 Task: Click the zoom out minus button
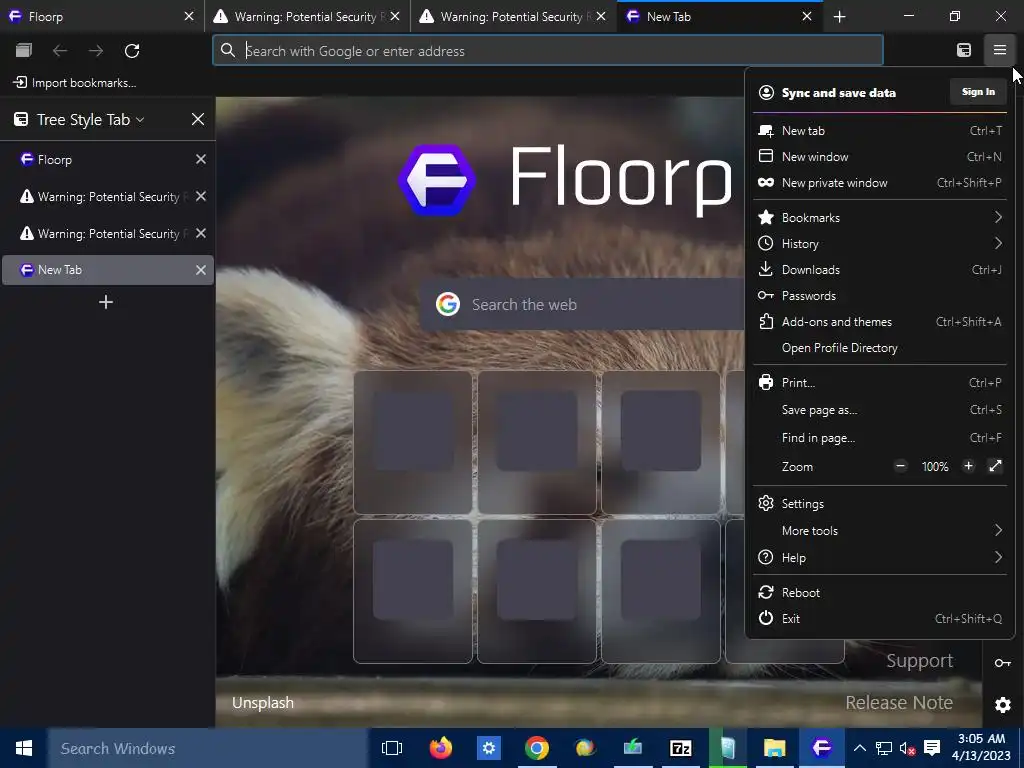click(901, 466)
